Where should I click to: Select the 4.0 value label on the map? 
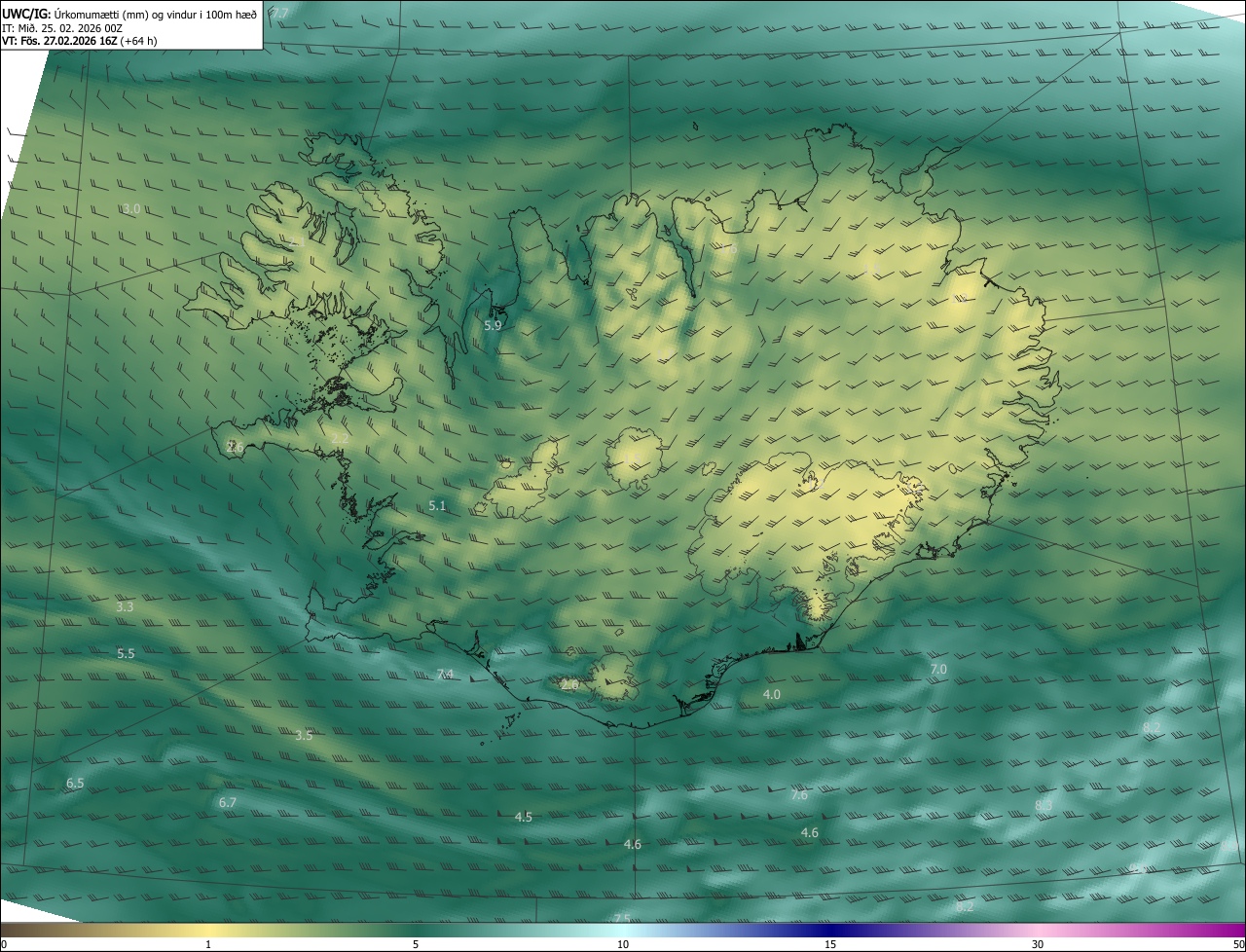[771, 694]
